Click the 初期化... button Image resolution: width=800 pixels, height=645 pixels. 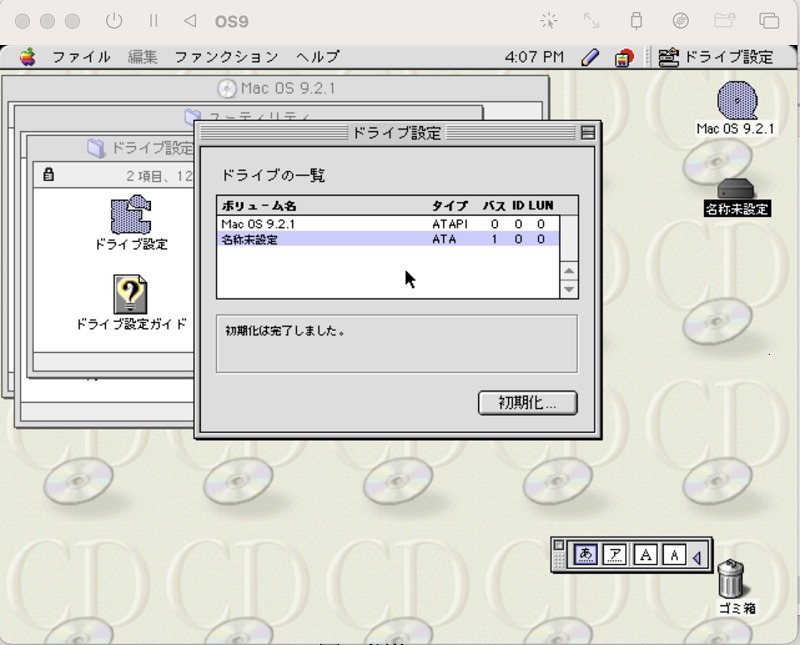(528, 403)
